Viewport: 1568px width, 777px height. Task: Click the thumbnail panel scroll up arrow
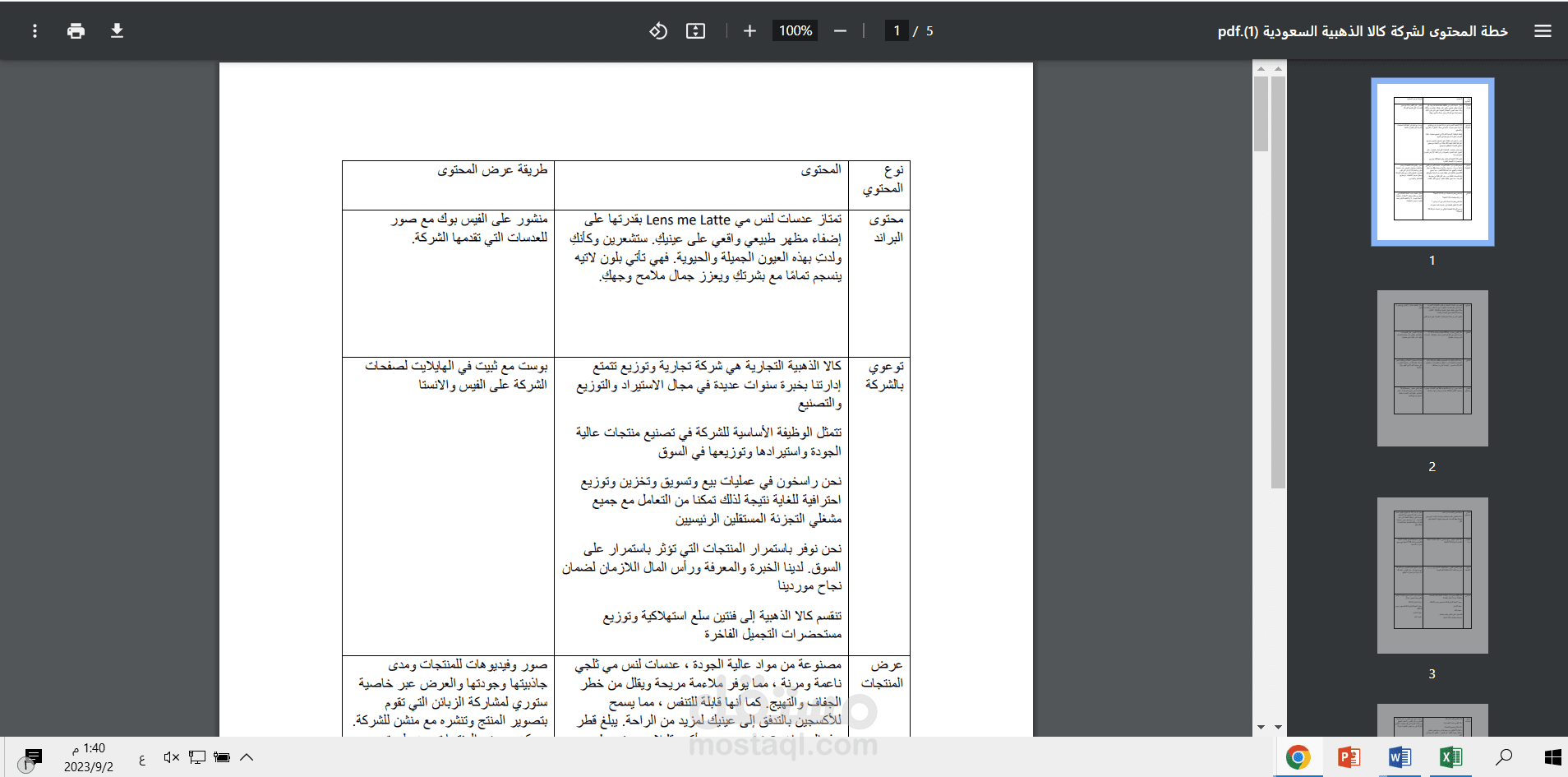[1278, 69]
